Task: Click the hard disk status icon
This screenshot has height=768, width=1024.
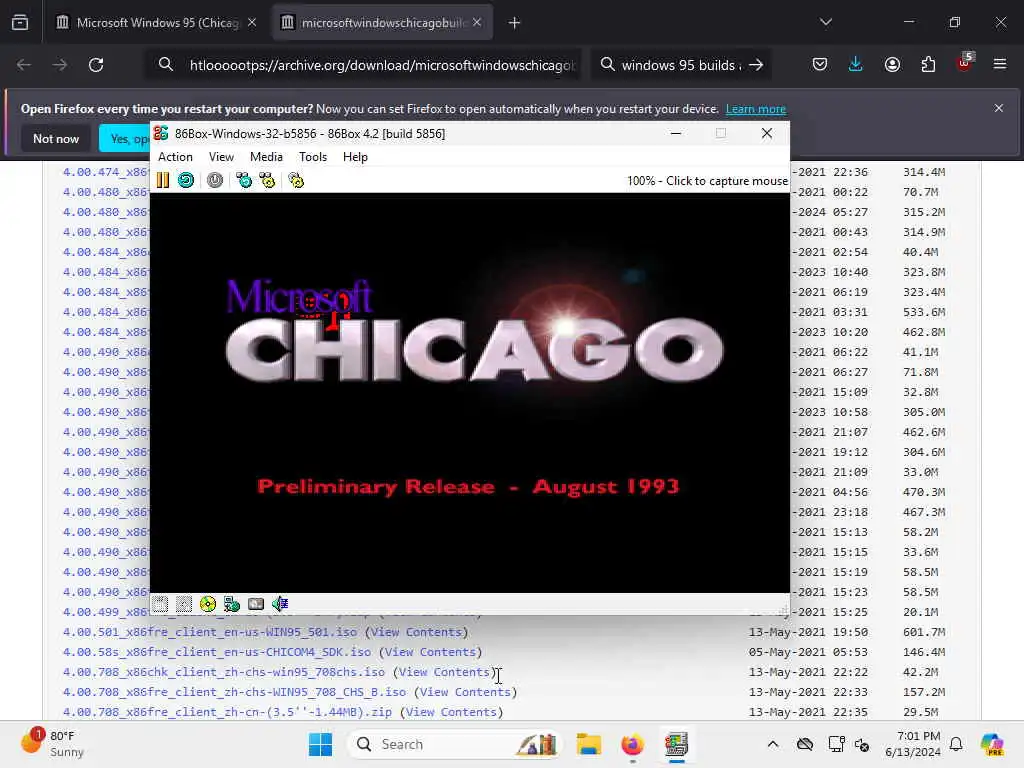Action: pyautogui.click(x=256, y=604)
